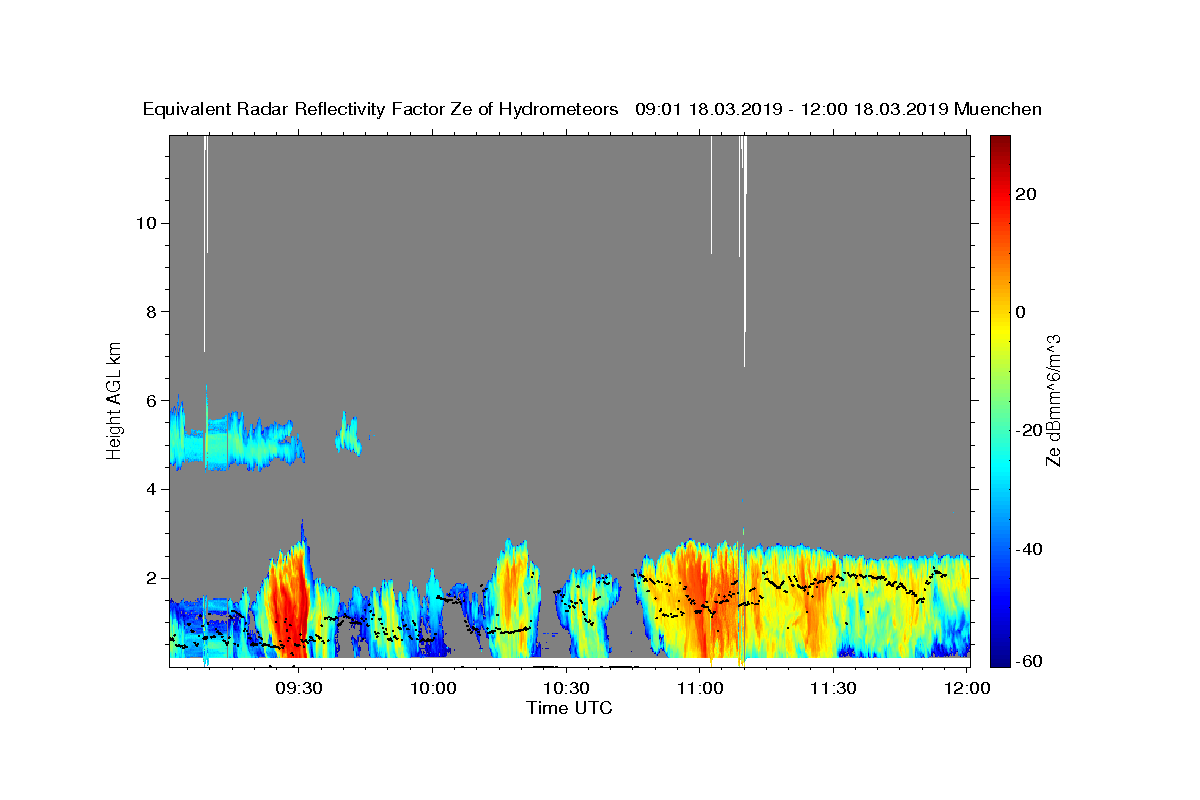
Task: Click the height axis label 10
Action: click(145, 222)
